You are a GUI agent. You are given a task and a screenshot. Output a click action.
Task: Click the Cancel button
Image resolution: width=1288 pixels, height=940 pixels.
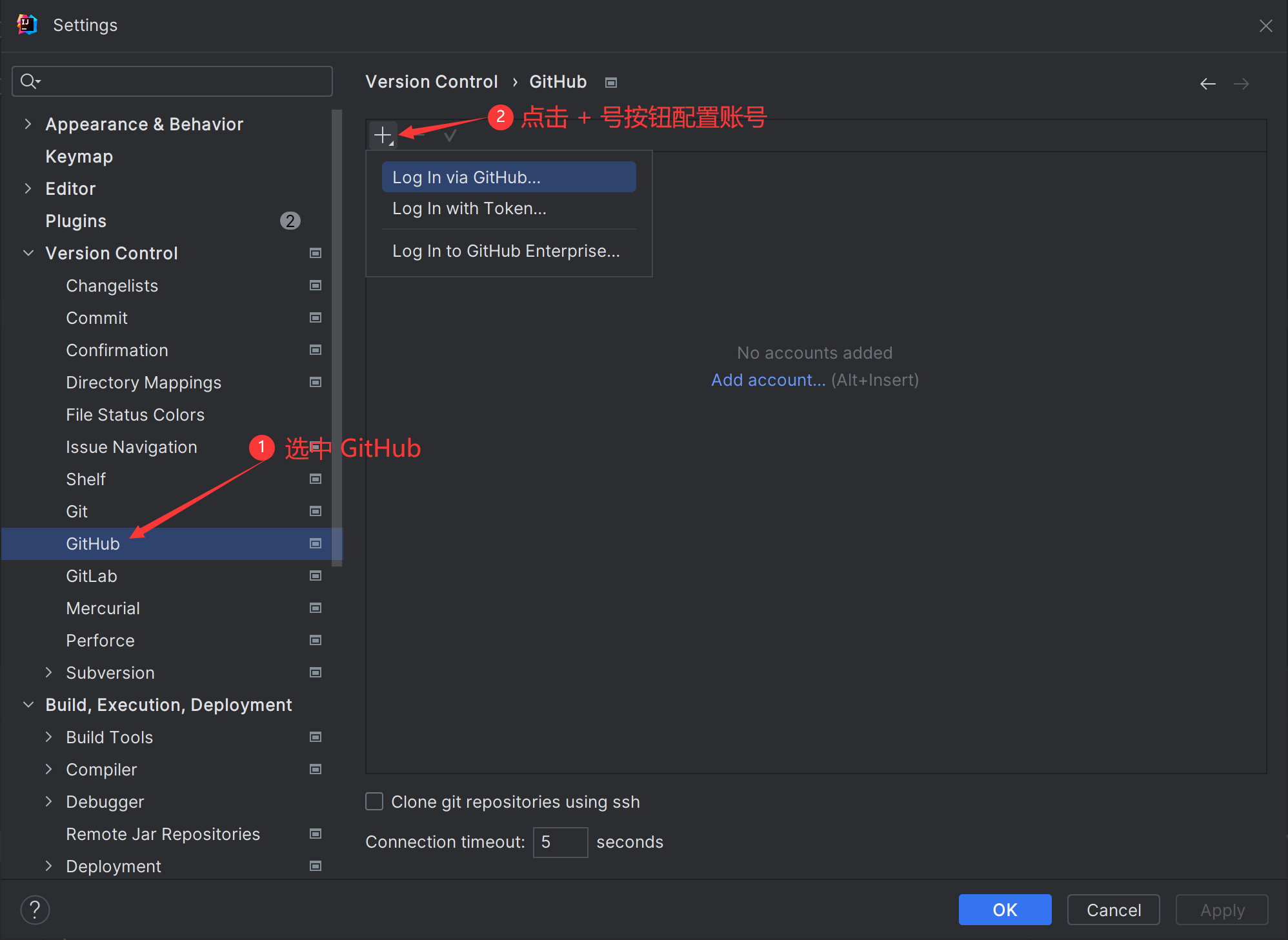(1114, 910)
